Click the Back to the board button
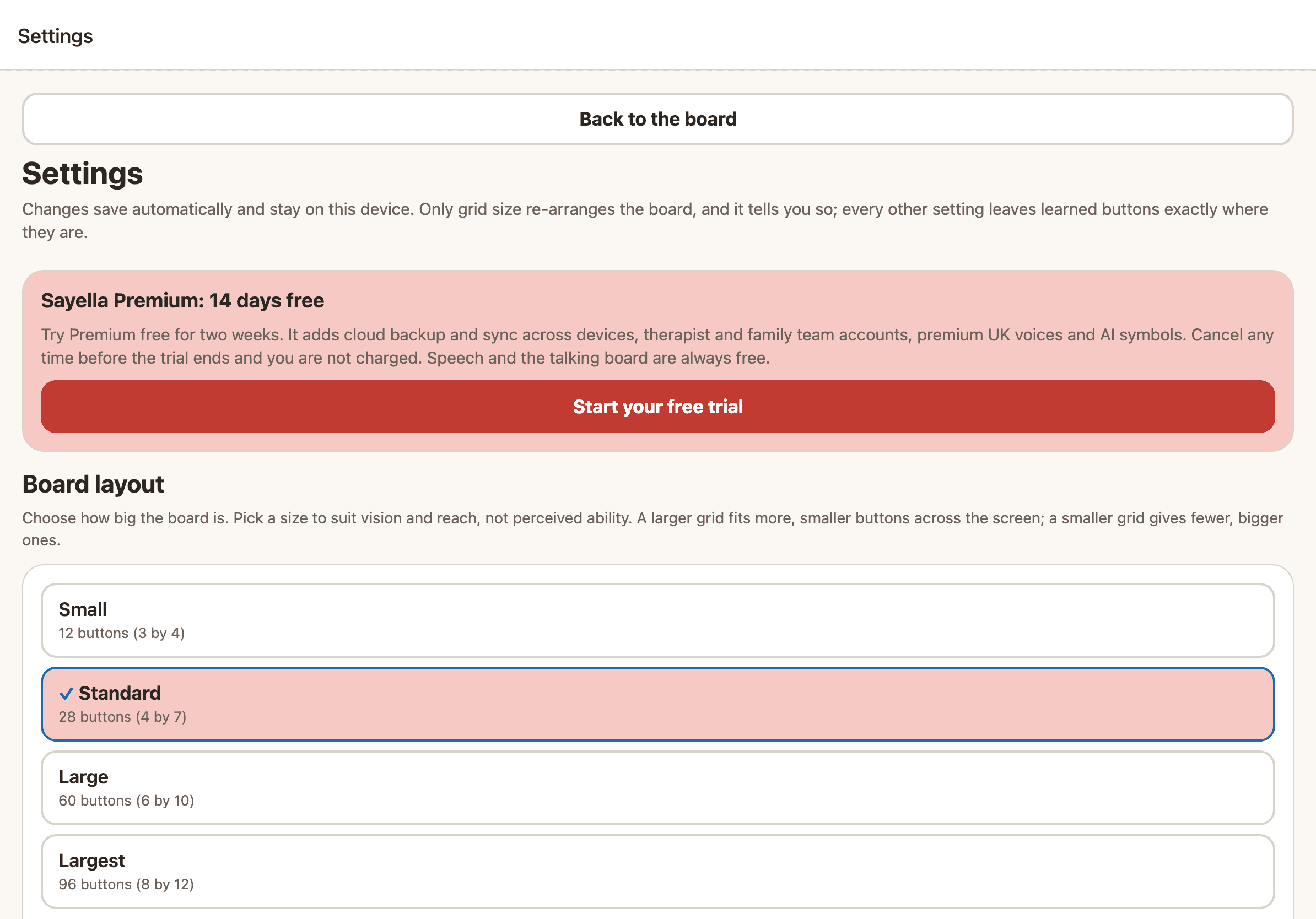Screen dimensions: 1316x919 [657, 119]
